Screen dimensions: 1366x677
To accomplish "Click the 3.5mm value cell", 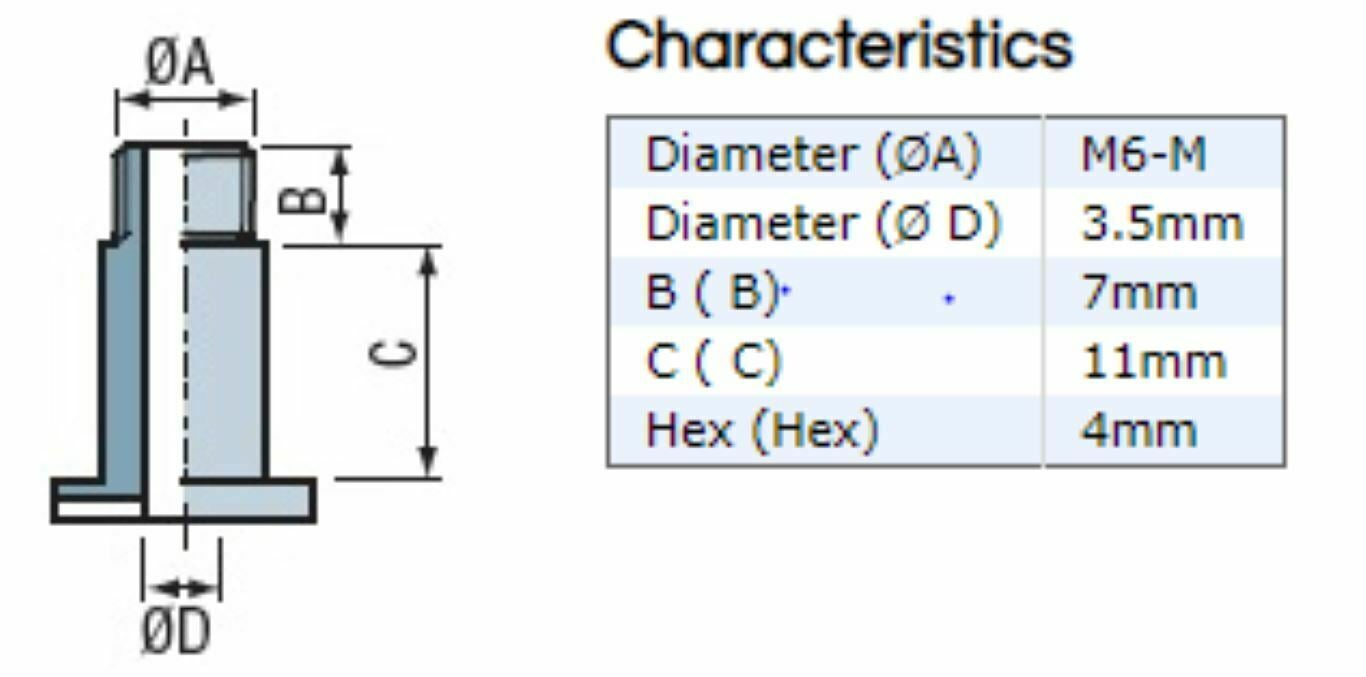I will click(x=1162, y=224).
